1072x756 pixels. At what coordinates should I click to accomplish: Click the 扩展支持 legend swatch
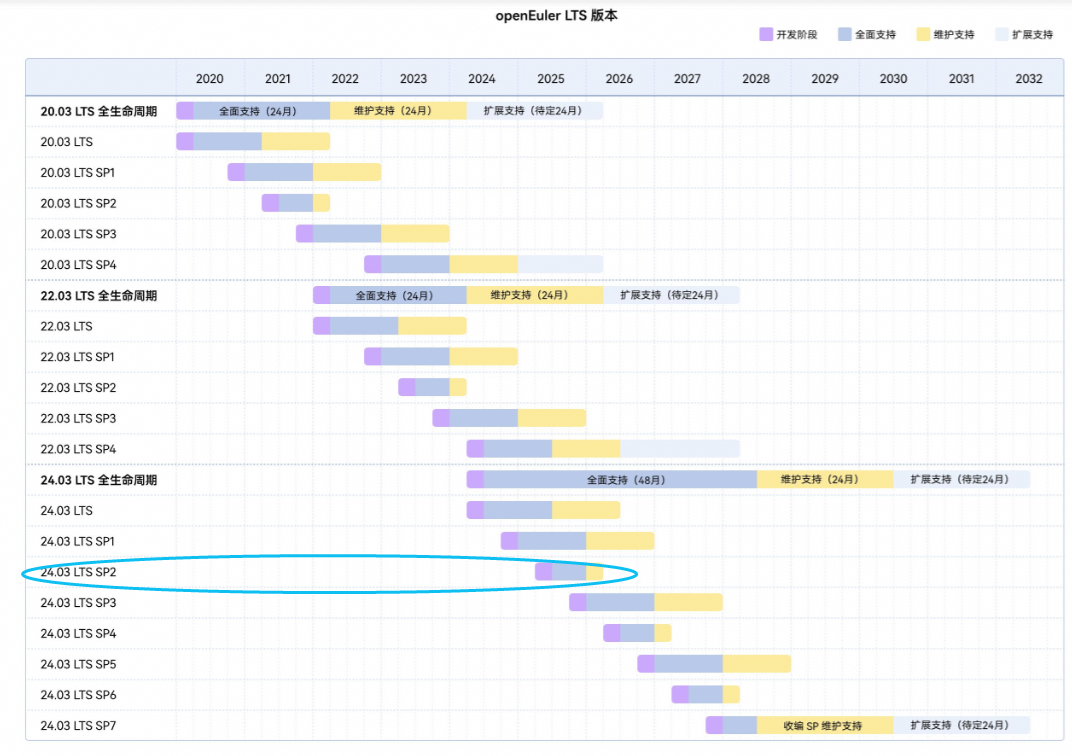point(1001,34)
